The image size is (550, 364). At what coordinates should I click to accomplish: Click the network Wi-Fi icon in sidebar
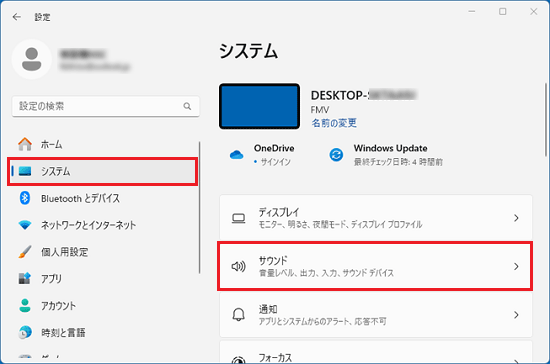pos(25,225)
